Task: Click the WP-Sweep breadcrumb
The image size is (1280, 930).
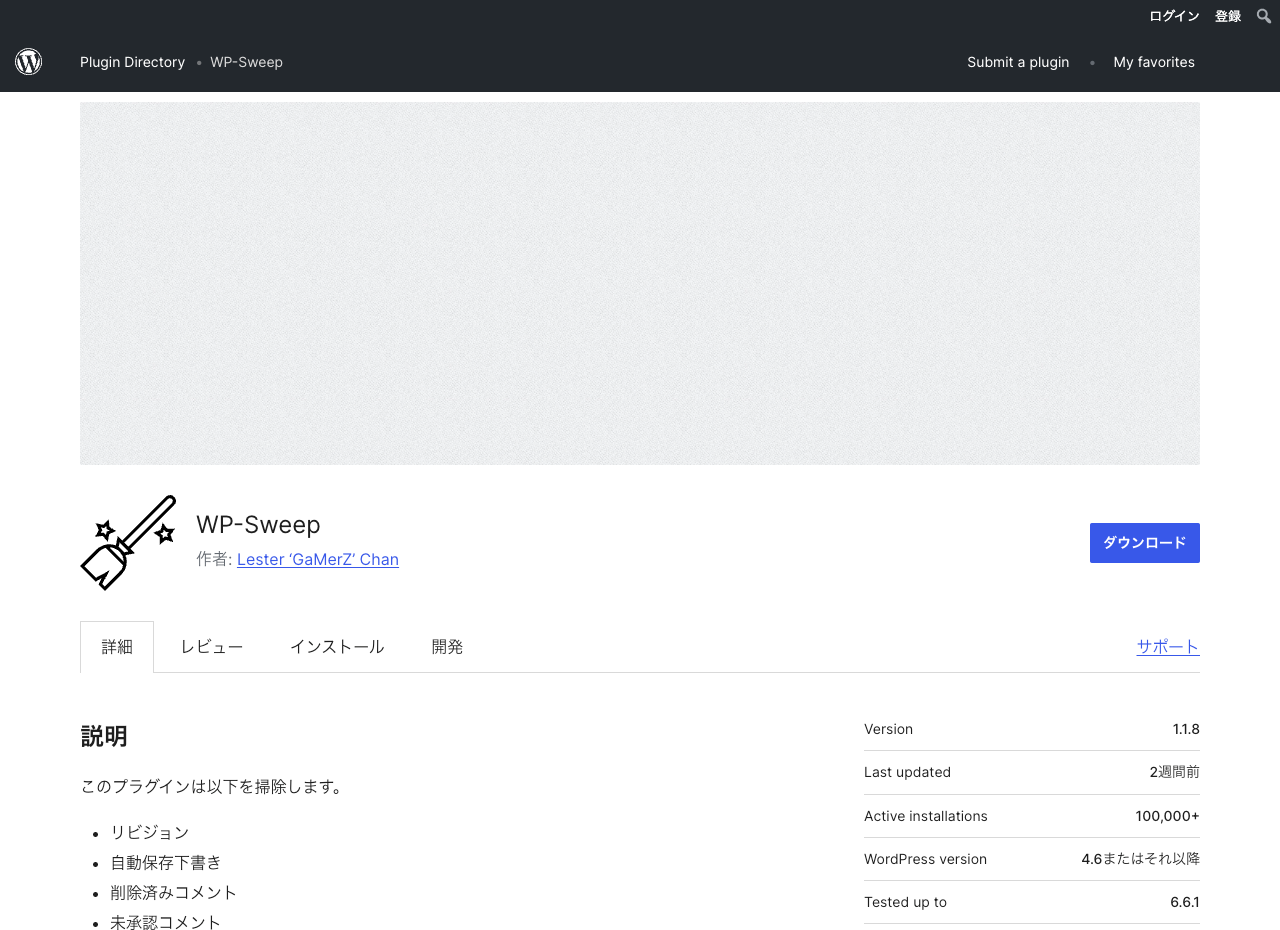Action: 246,62
